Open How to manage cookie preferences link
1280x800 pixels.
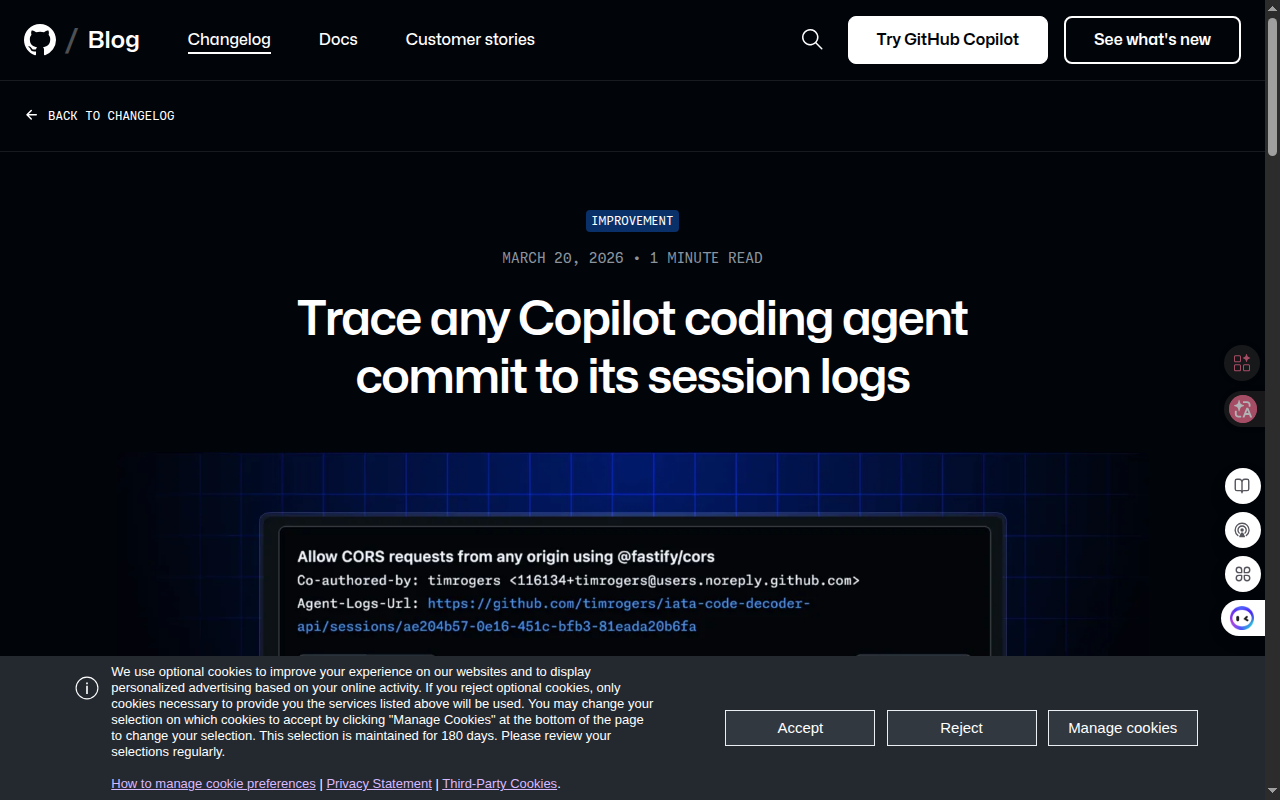213,784
